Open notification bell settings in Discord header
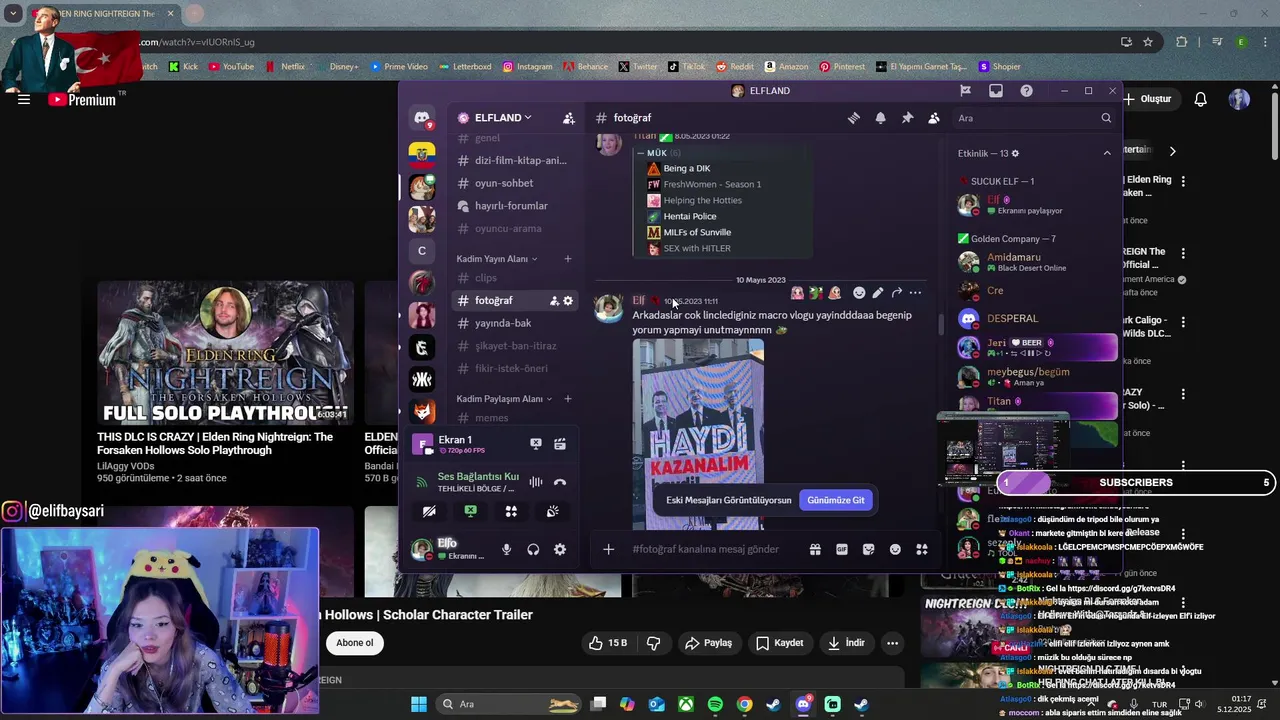Screen dimensions: 1280x720 (880, 118)
